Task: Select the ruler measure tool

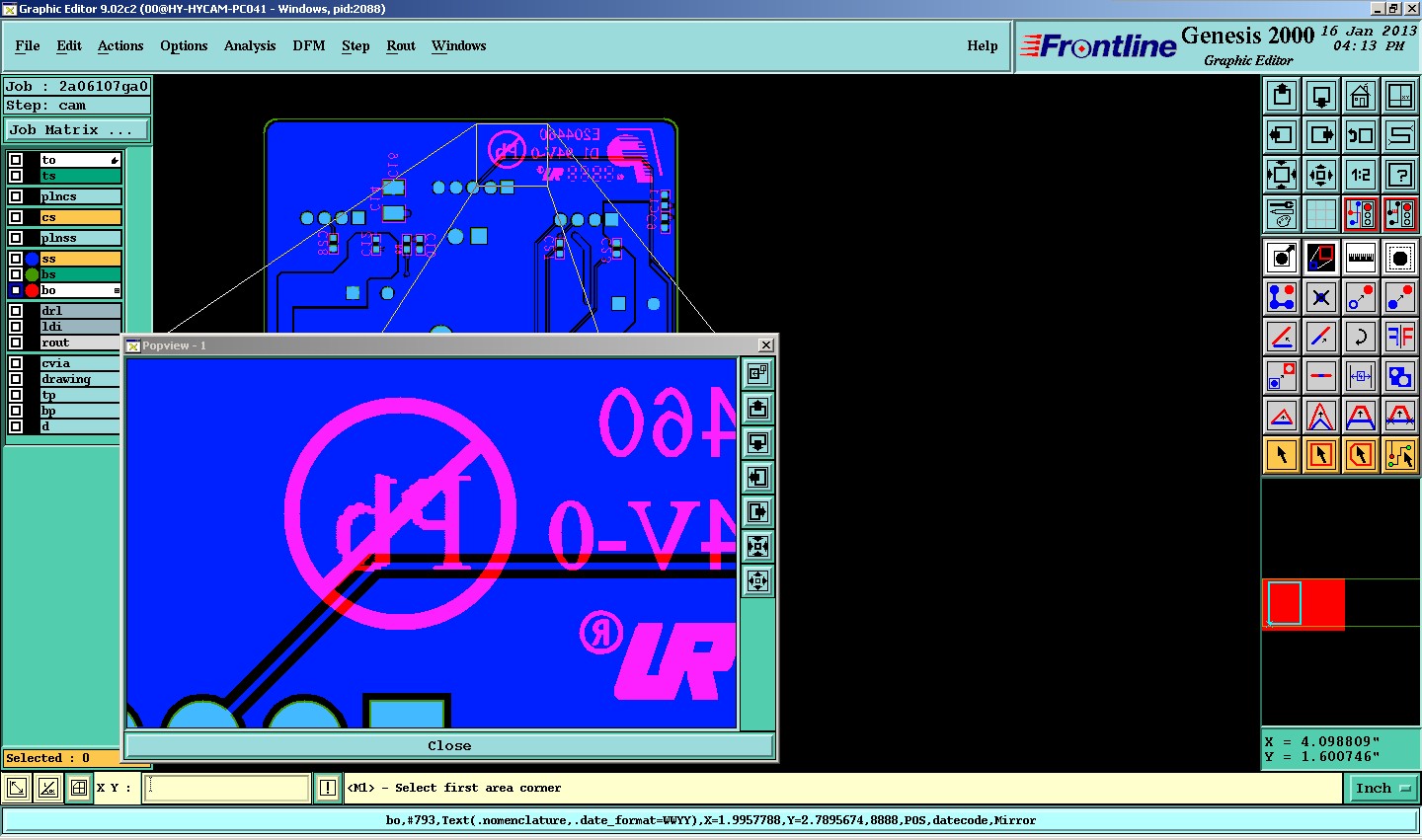Action: point(1361,258)
